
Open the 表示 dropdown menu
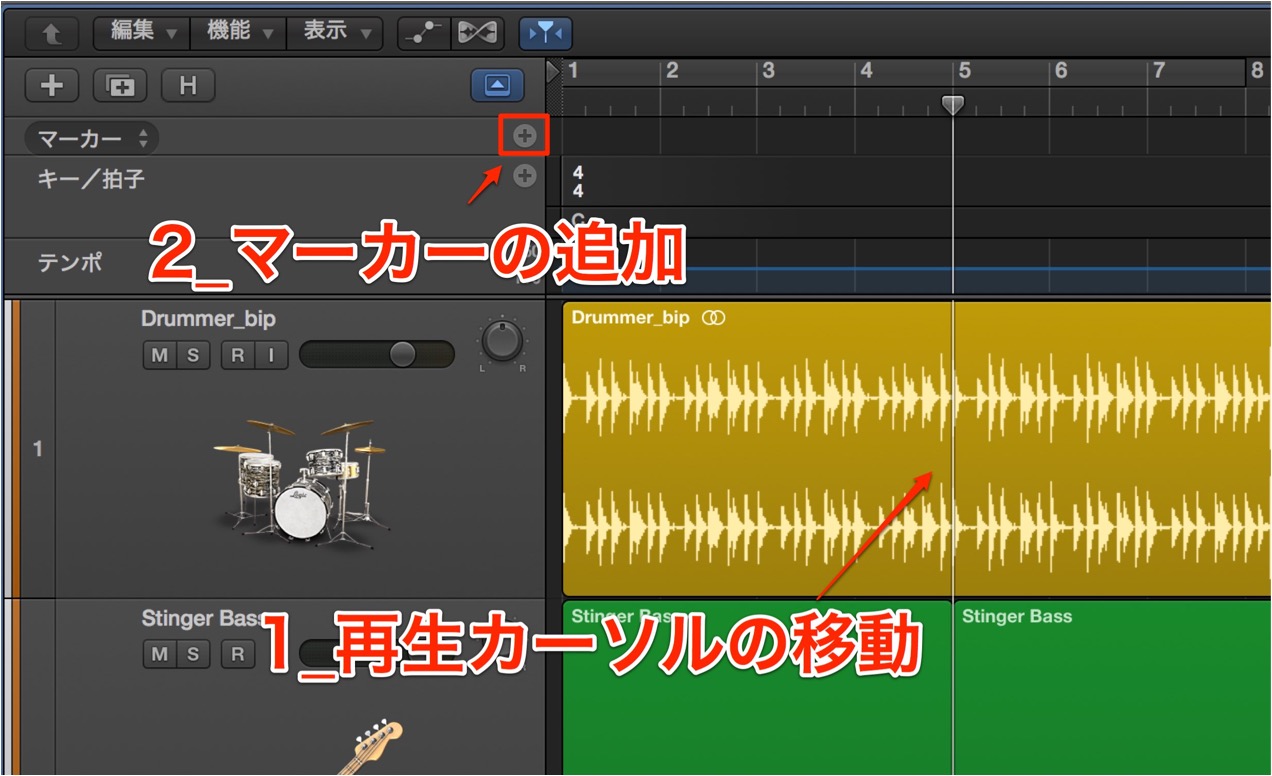[334, 33]
